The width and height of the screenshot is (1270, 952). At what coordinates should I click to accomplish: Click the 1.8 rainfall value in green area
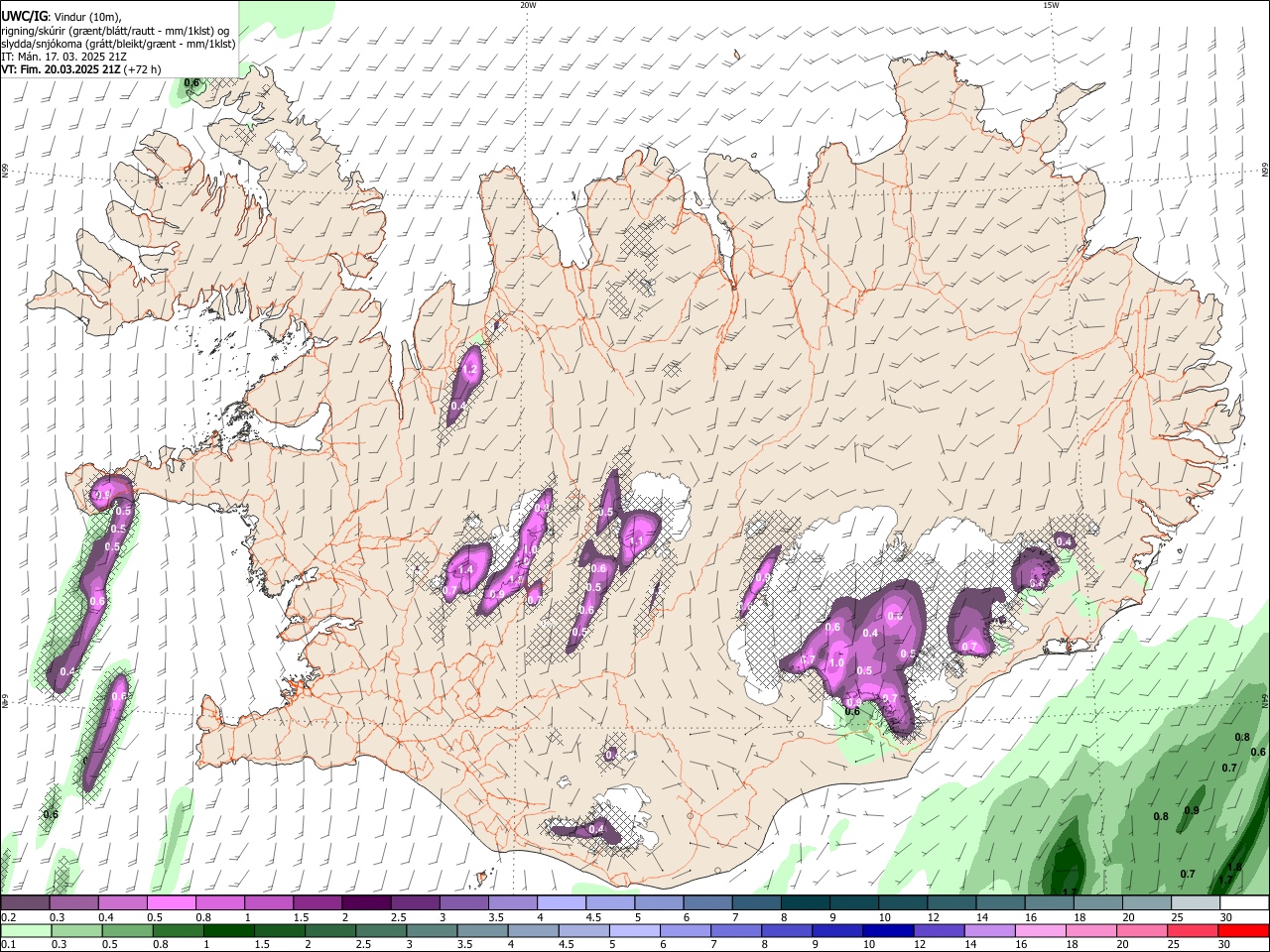point(1235,867)
